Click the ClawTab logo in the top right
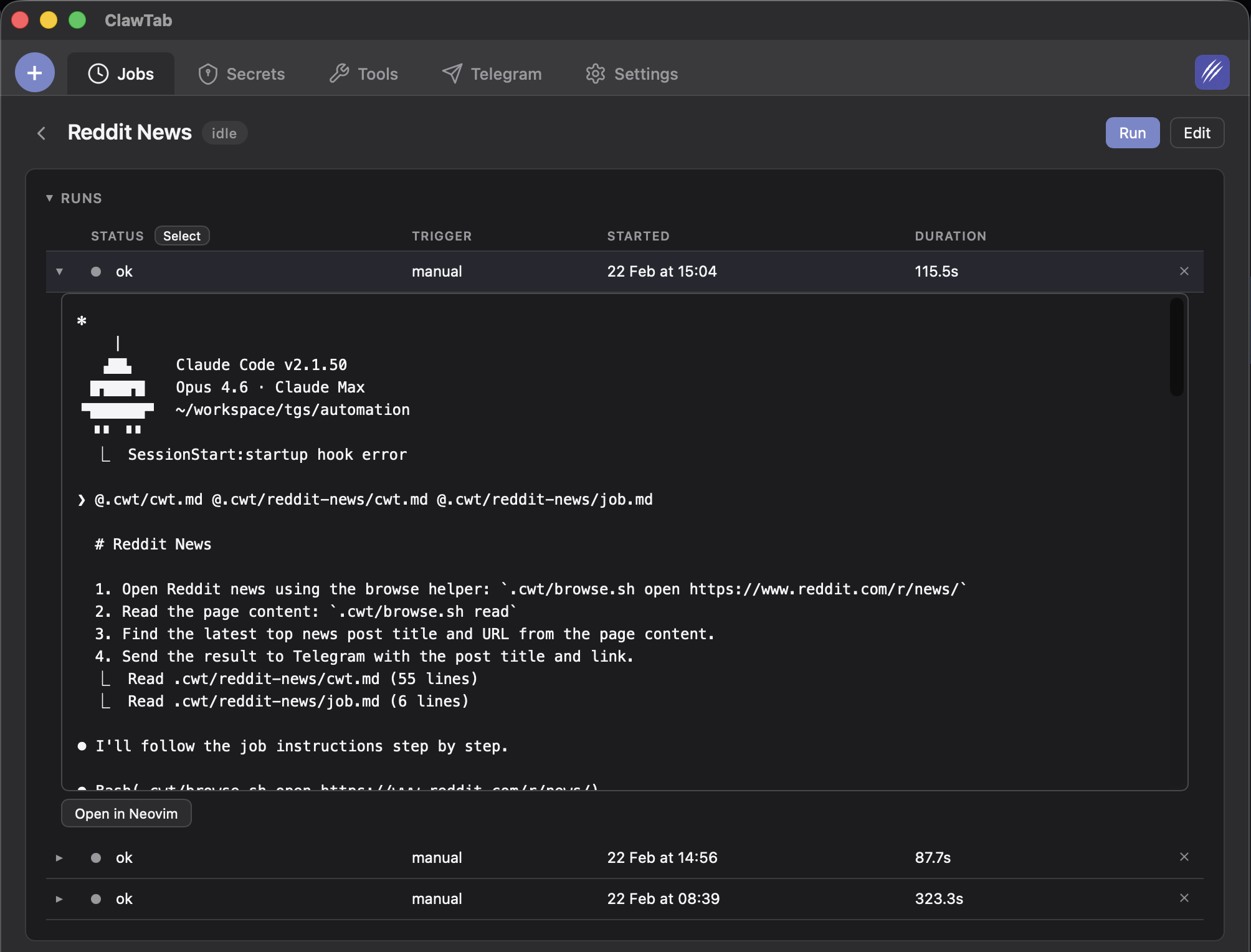Viewport: 1251px width, 952px height. (x=1211, y=72)
